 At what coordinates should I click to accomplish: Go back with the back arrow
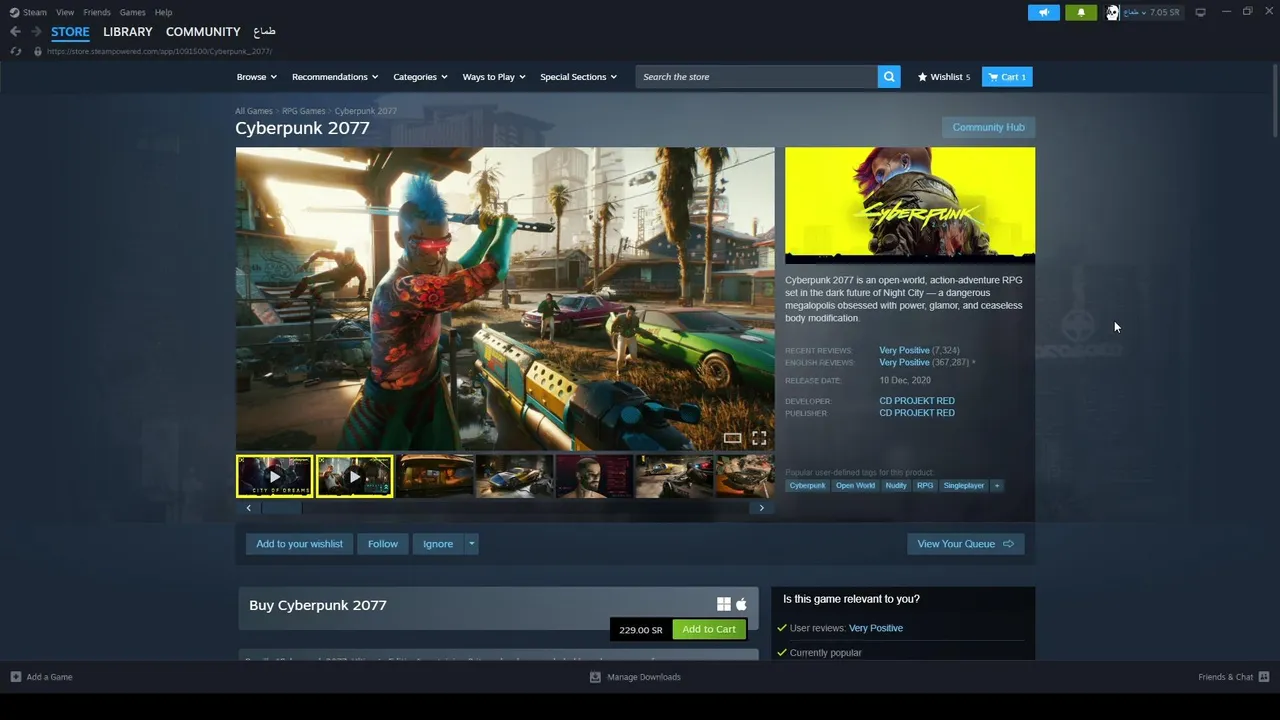(x=15, y=32)
